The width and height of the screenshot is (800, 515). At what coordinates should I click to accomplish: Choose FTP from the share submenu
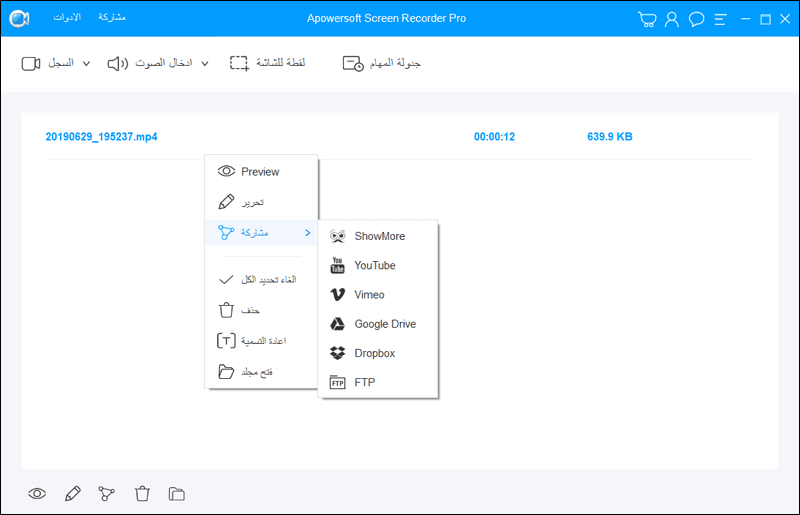tap(378, 382)
